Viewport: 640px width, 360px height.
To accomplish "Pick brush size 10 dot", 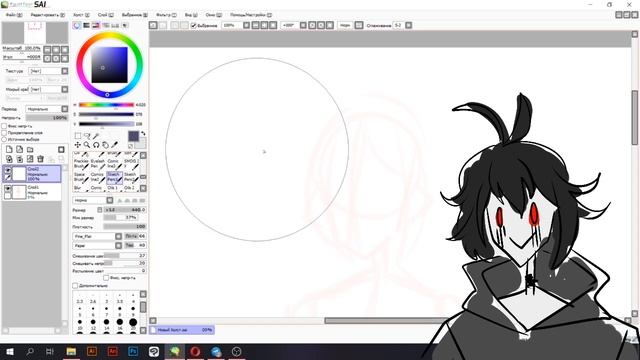I will pos(80,322).
